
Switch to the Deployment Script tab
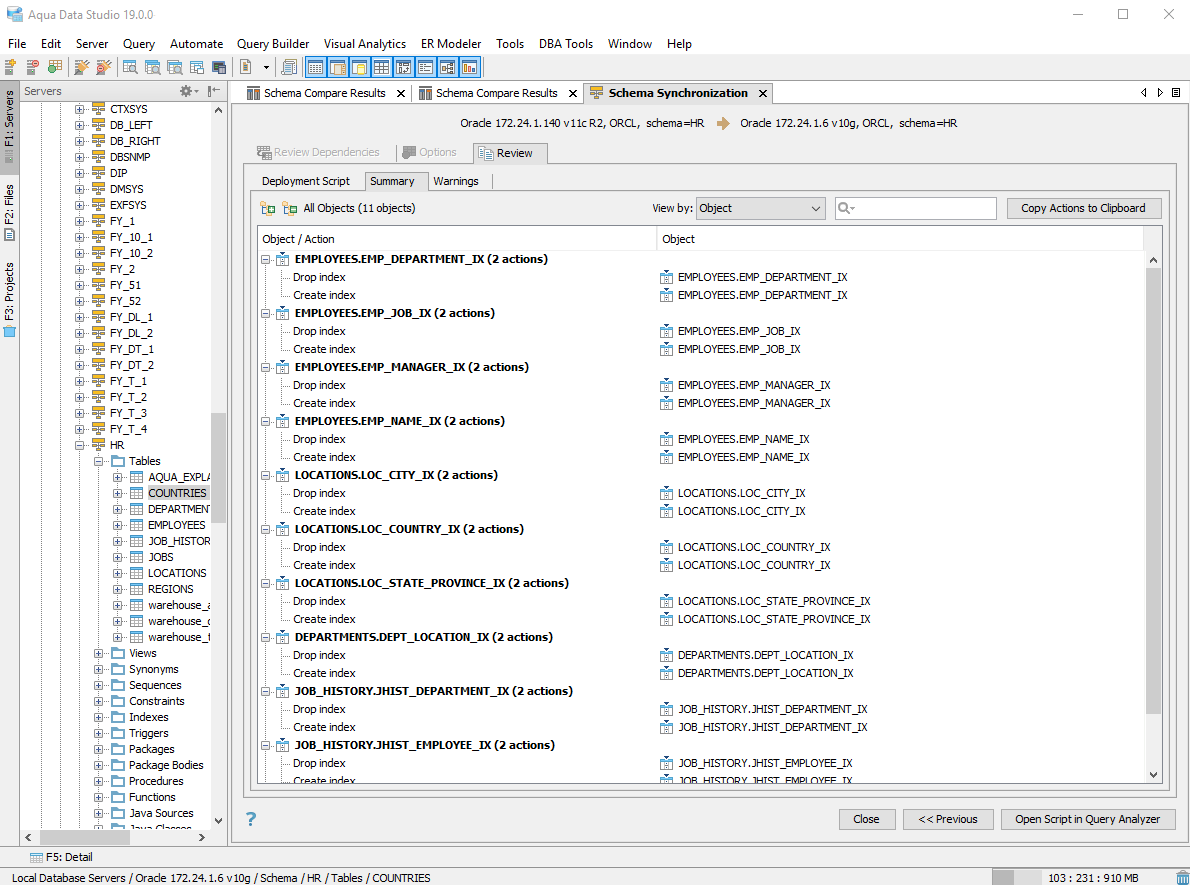[x=306, y=181]
